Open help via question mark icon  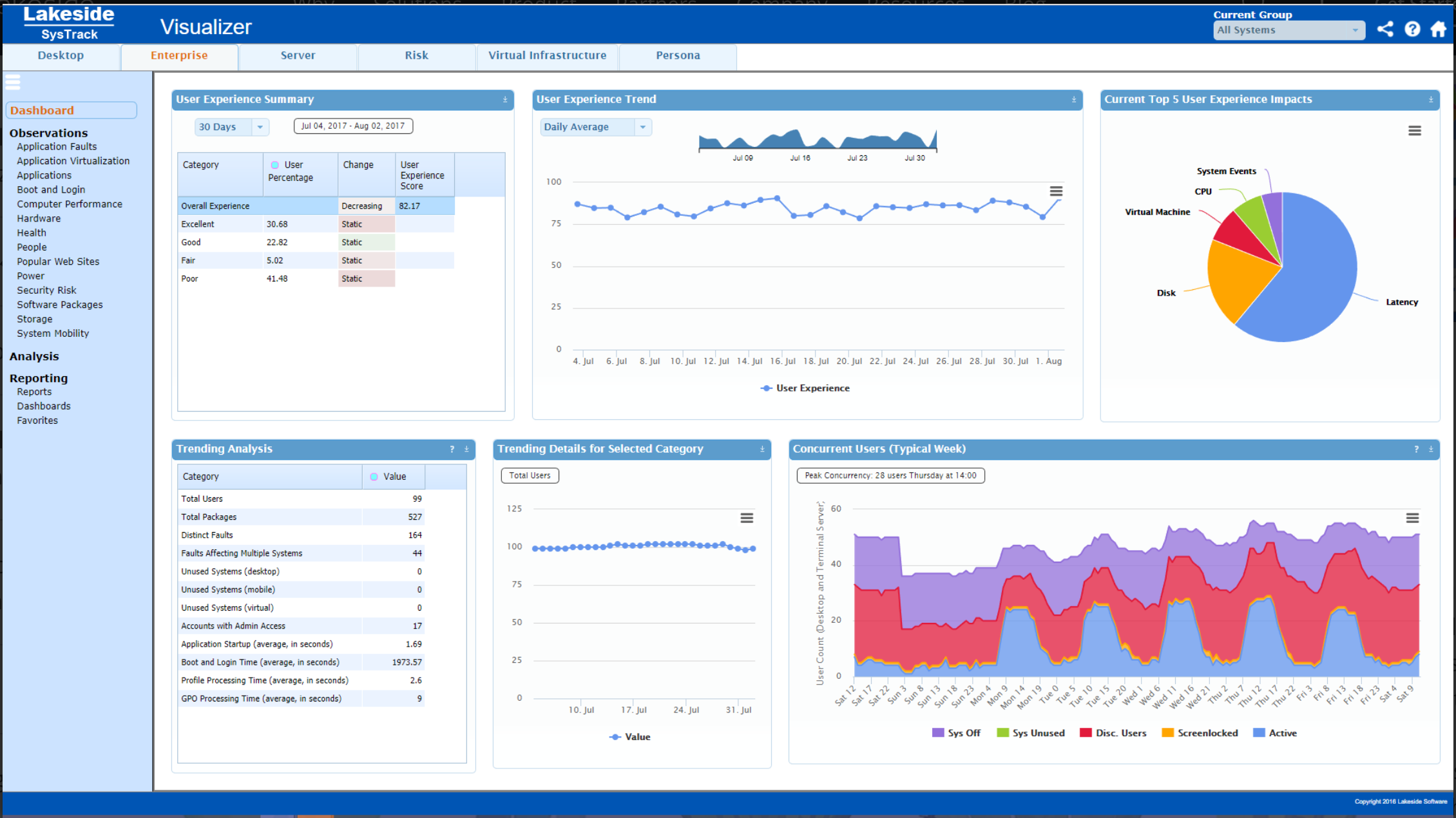pyautogui.click(x=1412, y=29)
